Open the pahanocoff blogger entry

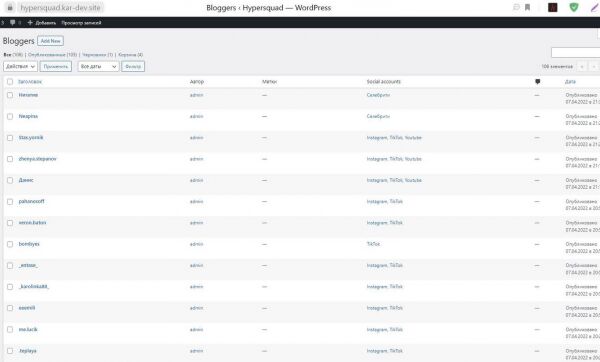click(31, 201)
